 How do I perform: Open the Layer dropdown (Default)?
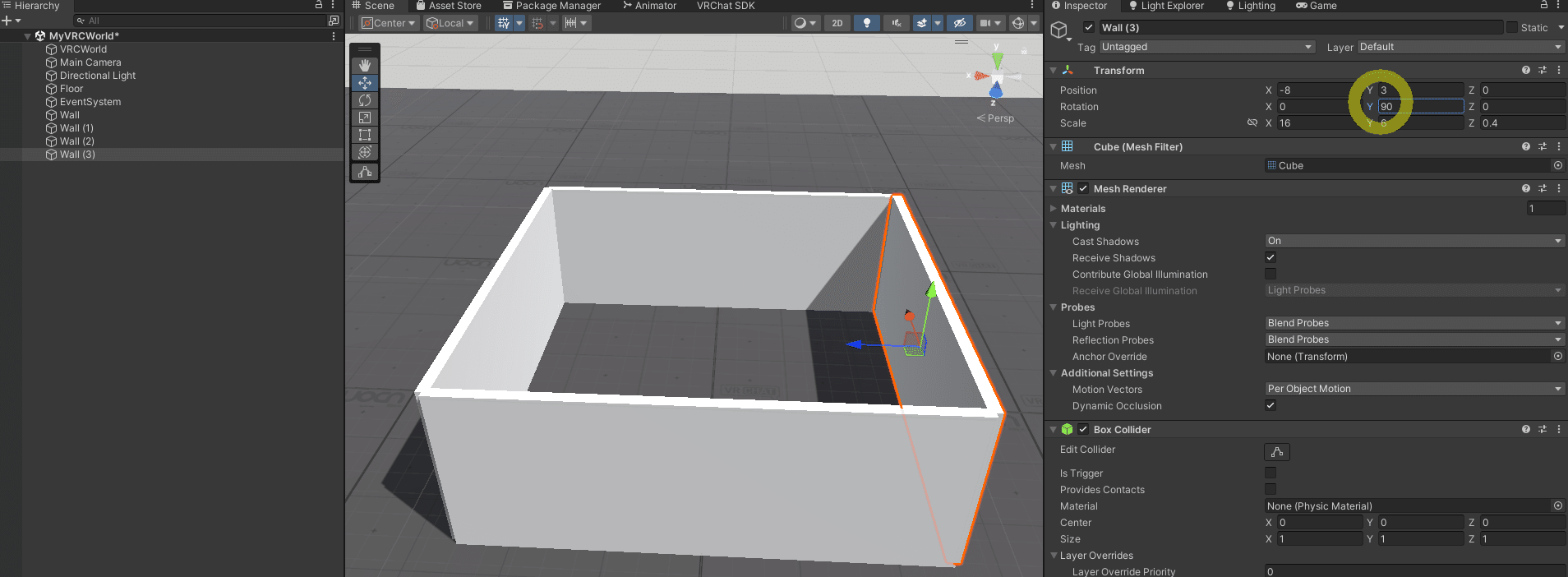pyautogui.click(x=1460, y=47)
